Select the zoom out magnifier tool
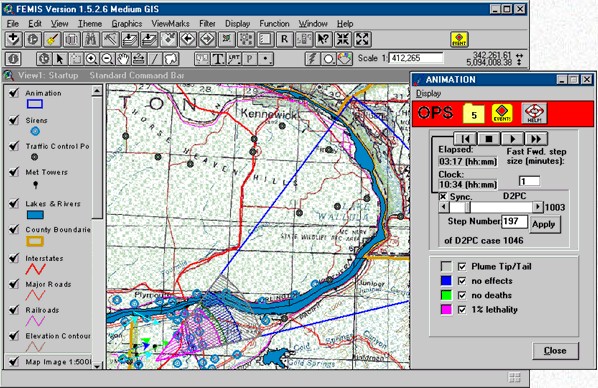The width and height of the screenshot is (598, 388). 108,59
